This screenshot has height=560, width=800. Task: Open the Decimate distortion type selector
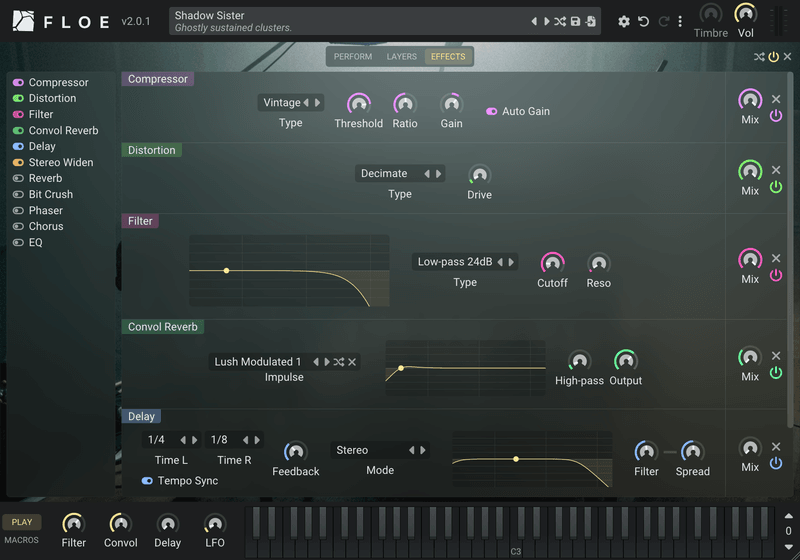400,173
